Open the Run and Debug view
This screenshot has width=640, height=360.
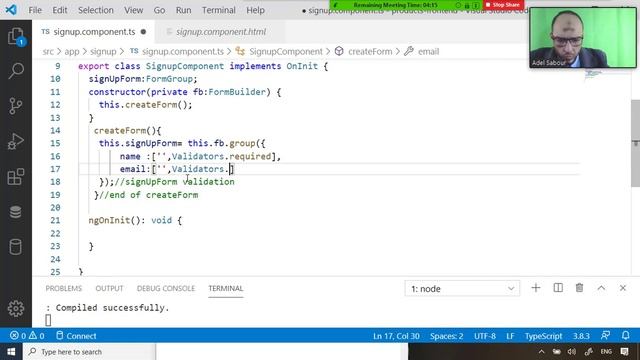(16, 141)
